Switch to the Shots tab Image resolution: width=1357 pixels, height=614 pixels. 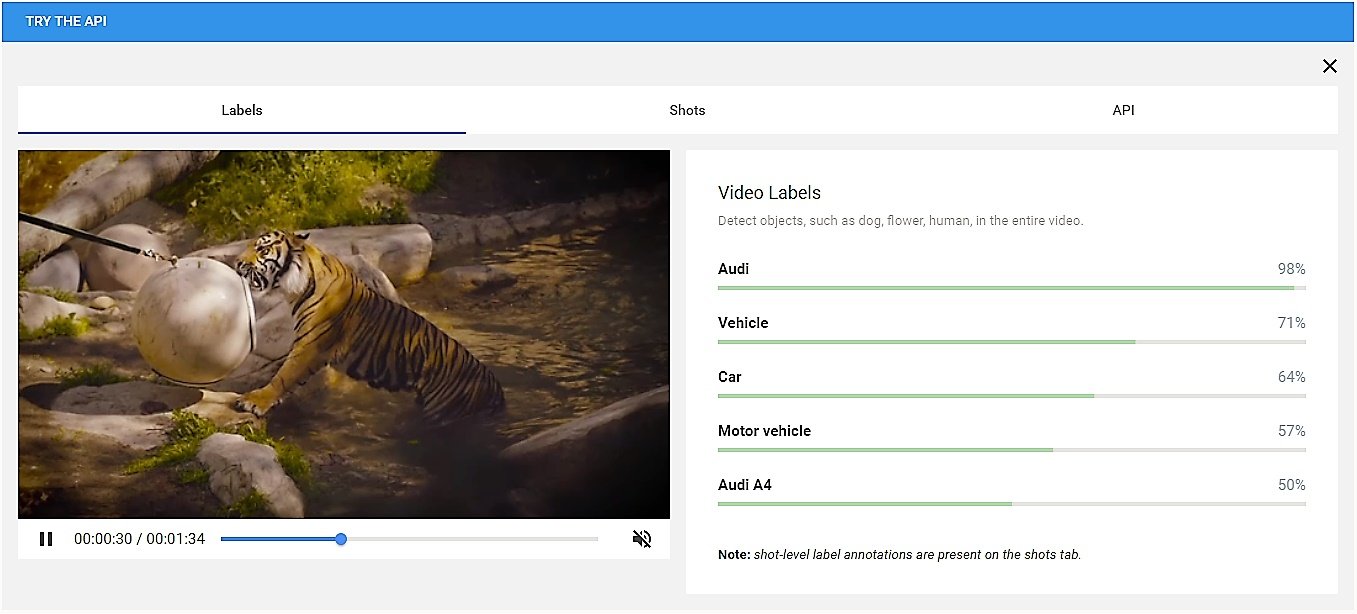click(687, 110)
